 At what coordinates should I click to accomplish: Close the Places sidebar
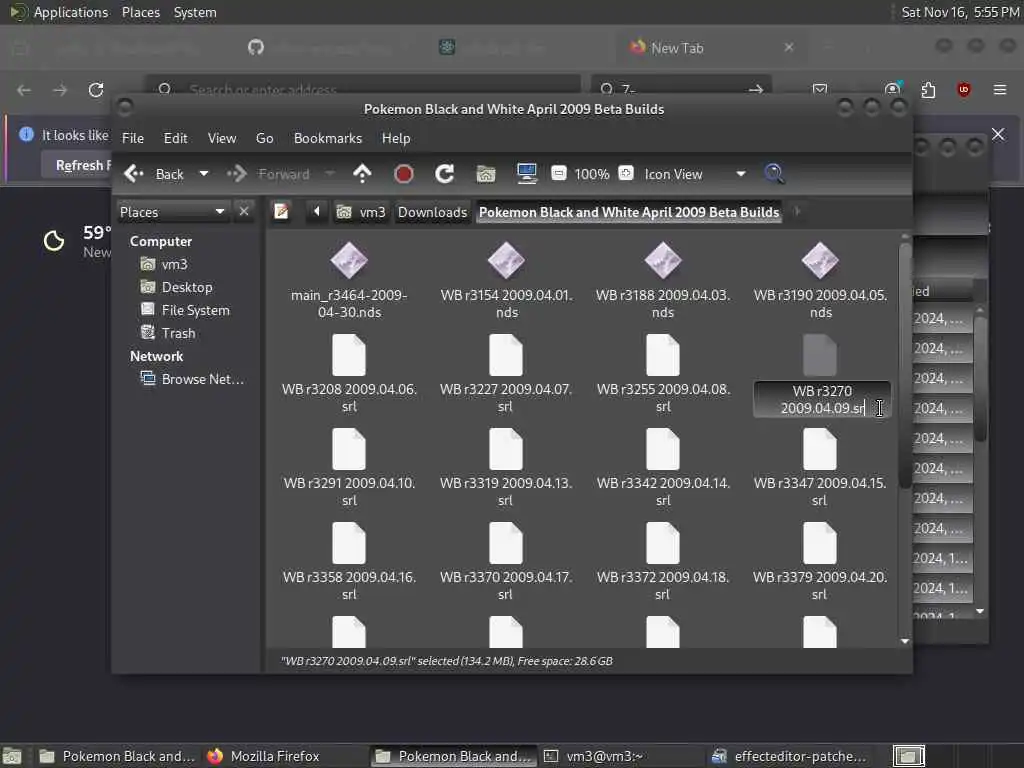[x=244, y=212]
